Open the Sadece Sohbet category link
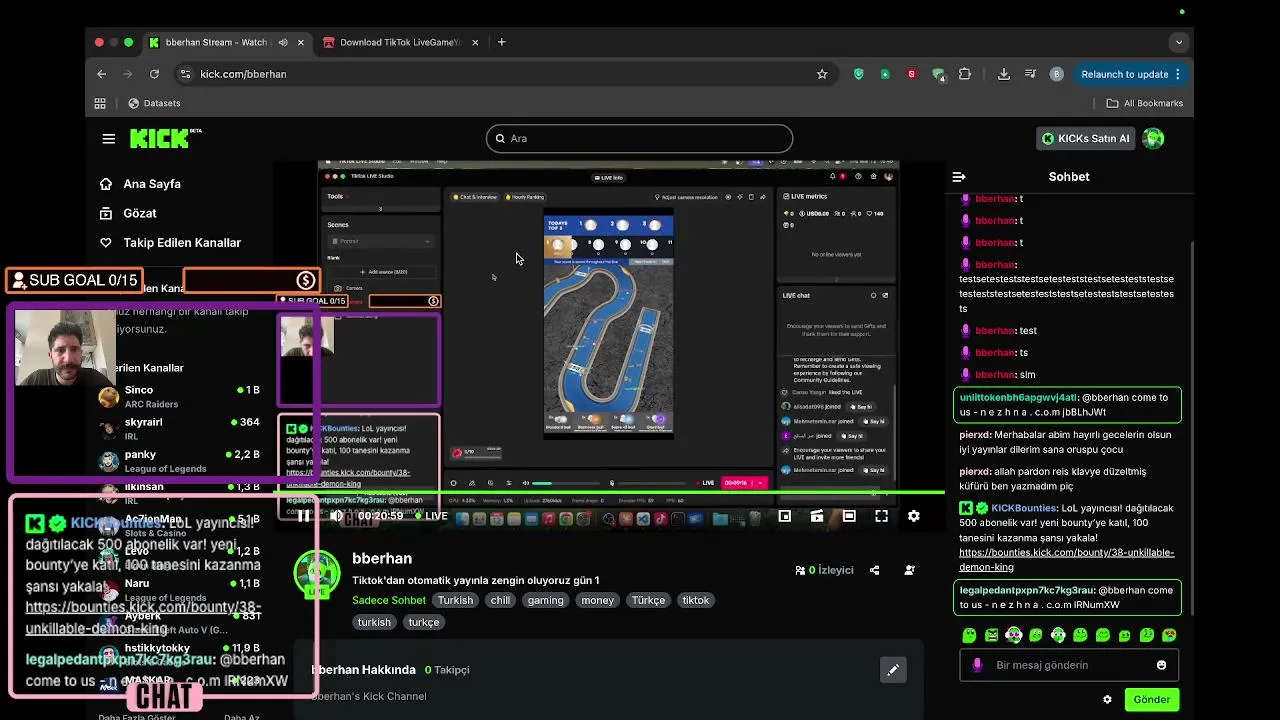This screenshot has width=1280, height=720. pyautogui.click(x=389, y=601)
